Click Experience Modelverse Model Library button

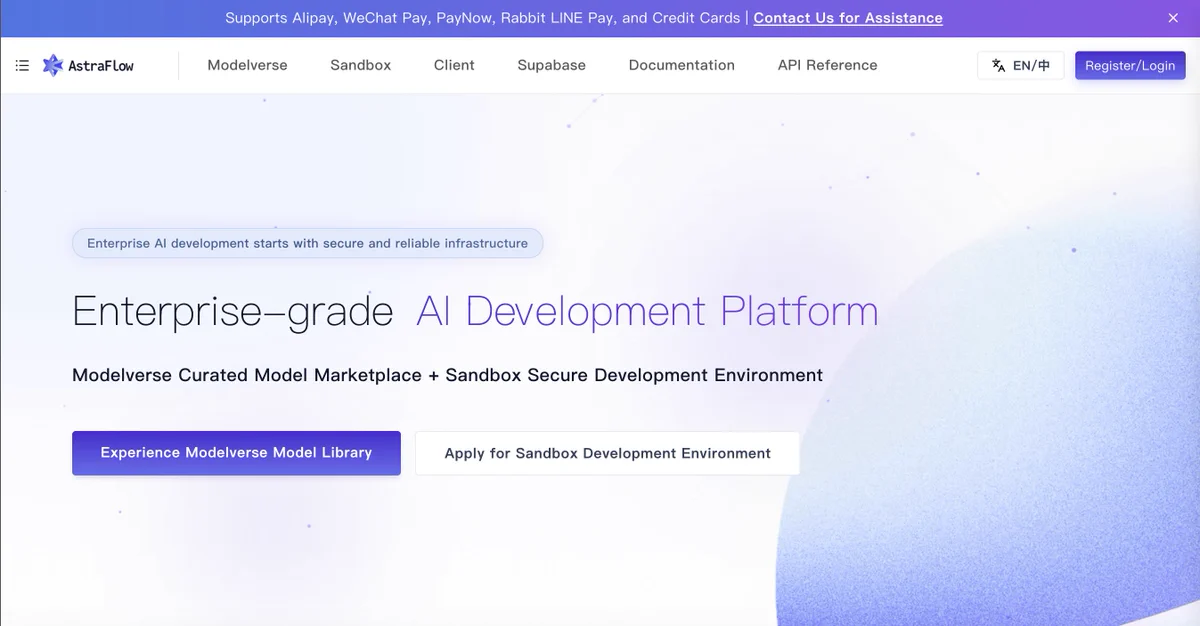[x=236, y=453]
